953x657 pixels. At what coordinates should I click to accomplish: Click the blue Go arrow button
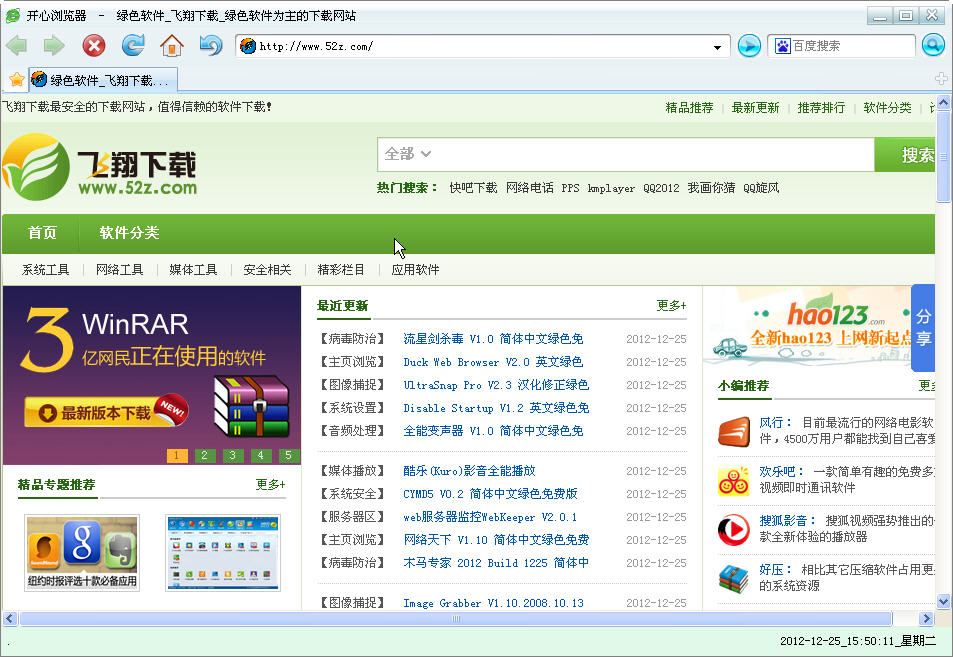(749, 46)
